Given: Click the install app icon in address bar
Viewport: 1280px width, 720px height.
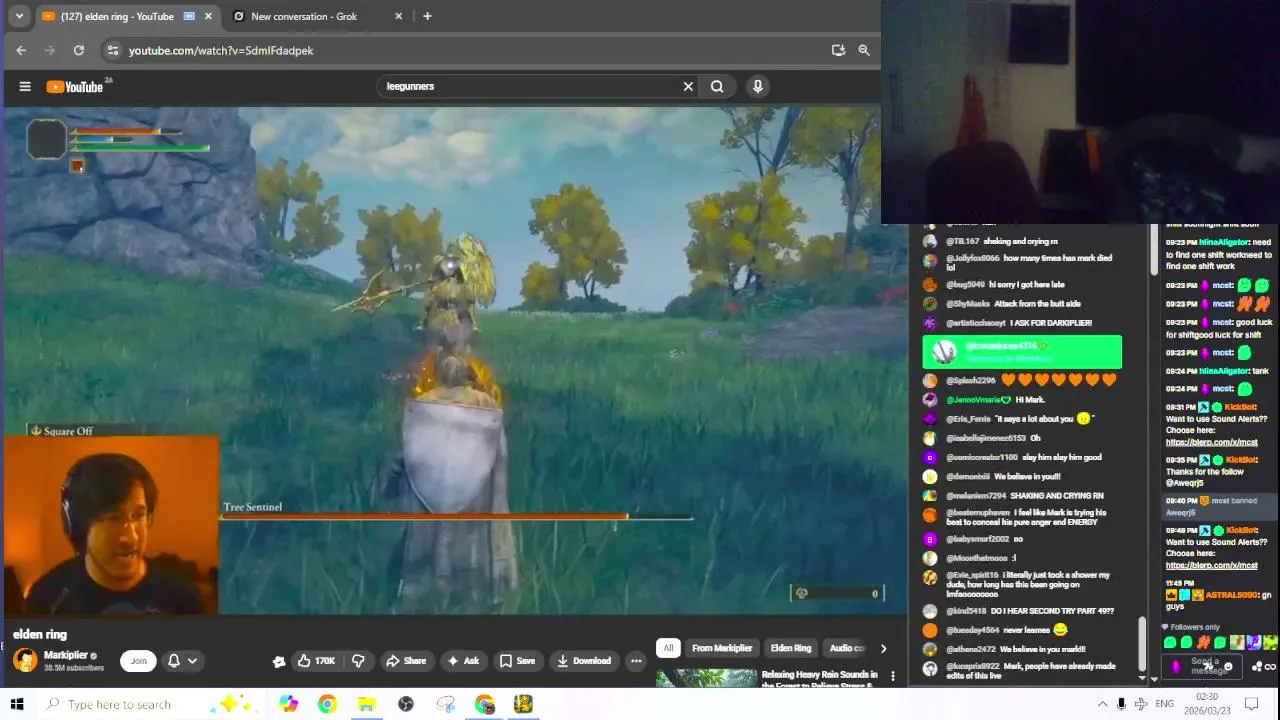Looking at the screenshot, I should 838,50.
